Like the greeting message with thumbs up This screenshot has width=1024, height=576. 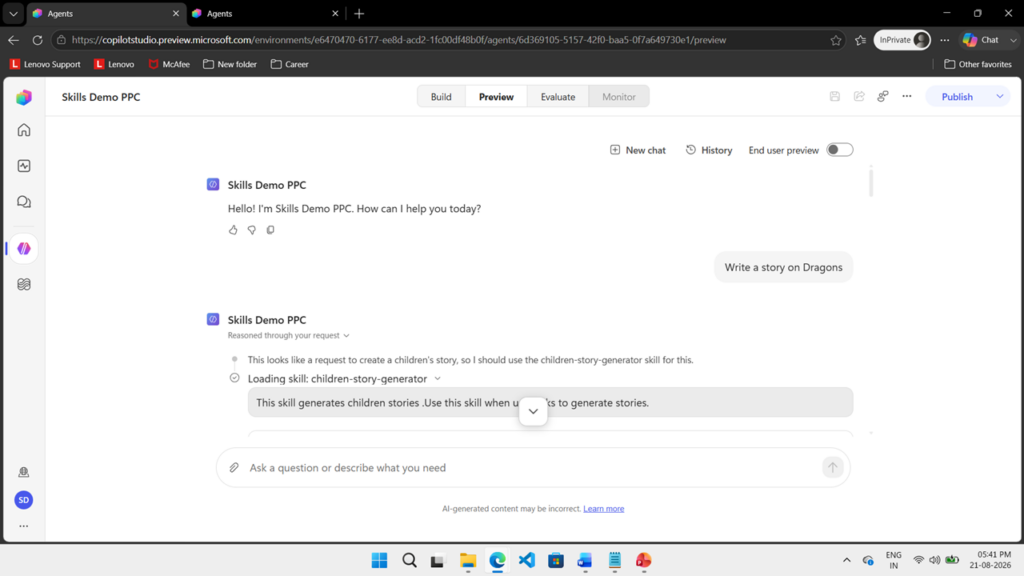coord(233,230)
